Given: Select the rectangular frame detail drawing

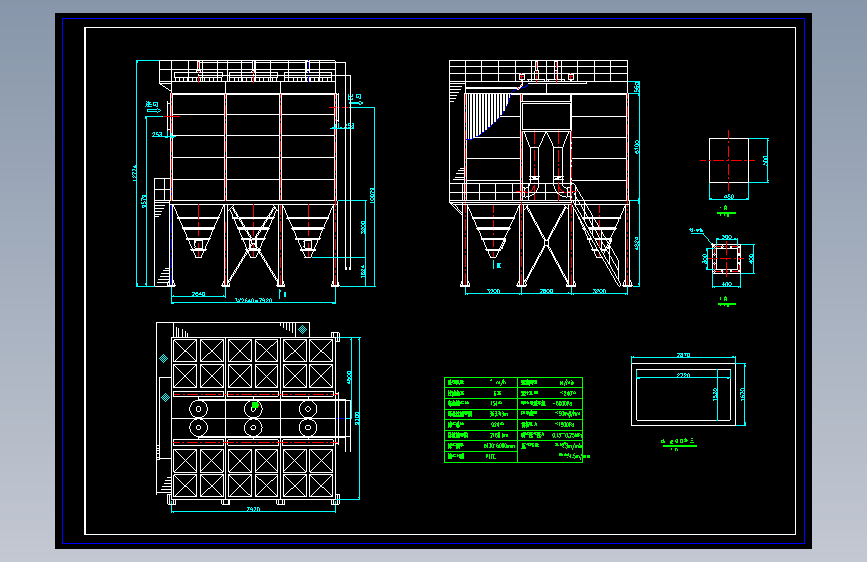Looking at the screenshot, I should (x=683, y=394).
